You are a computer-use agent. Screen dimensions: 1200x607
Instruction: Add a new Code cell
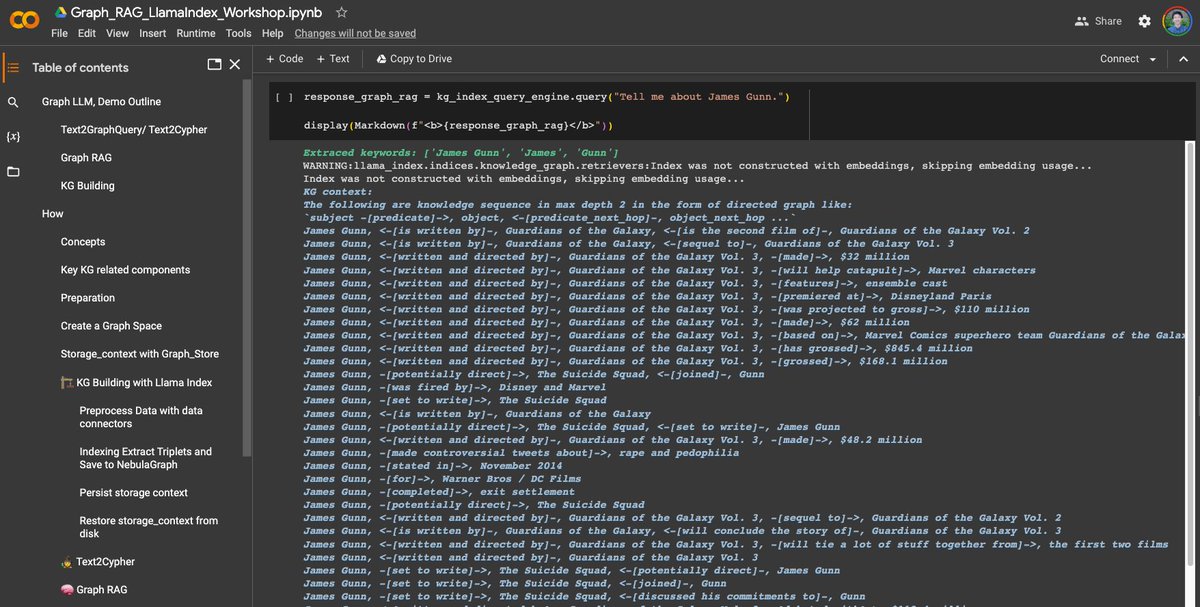coord(285,59)
